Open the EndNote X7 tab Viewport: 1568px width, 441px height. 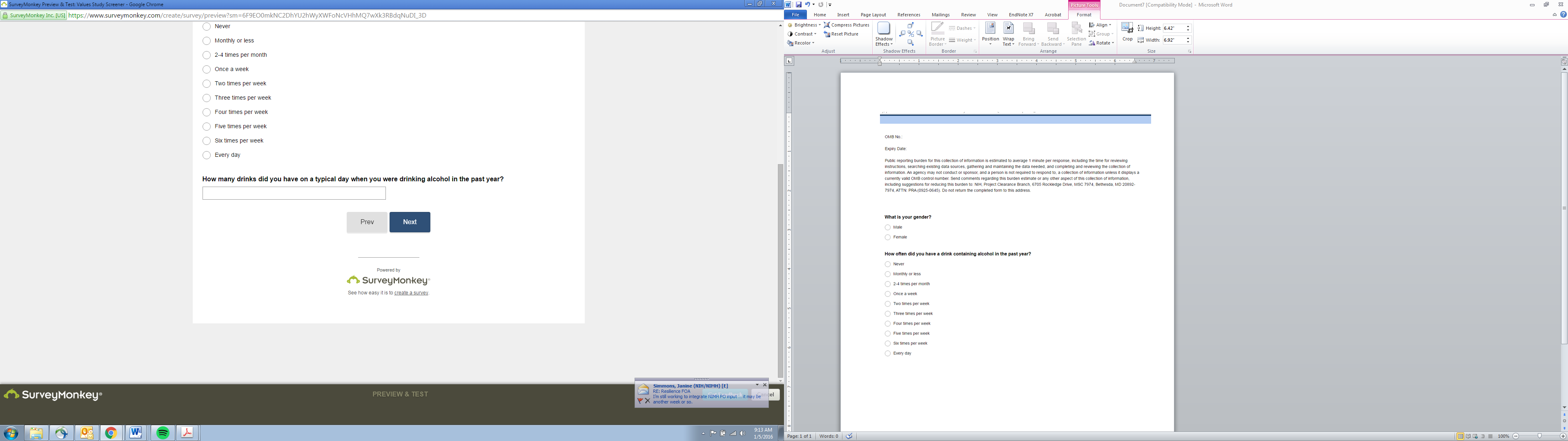point(1021,15)
